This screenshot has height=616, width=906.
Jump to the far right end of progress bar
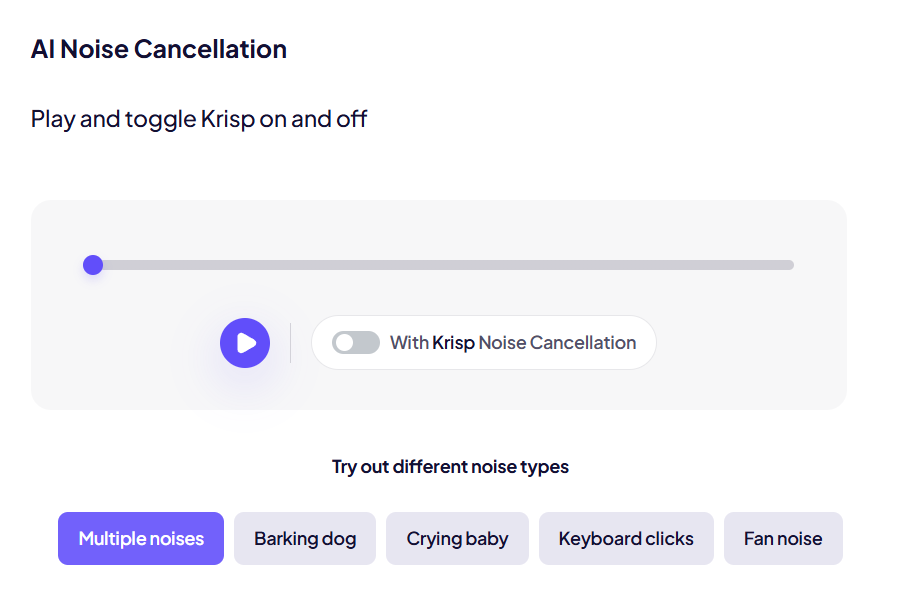click(x=790, y=265)
